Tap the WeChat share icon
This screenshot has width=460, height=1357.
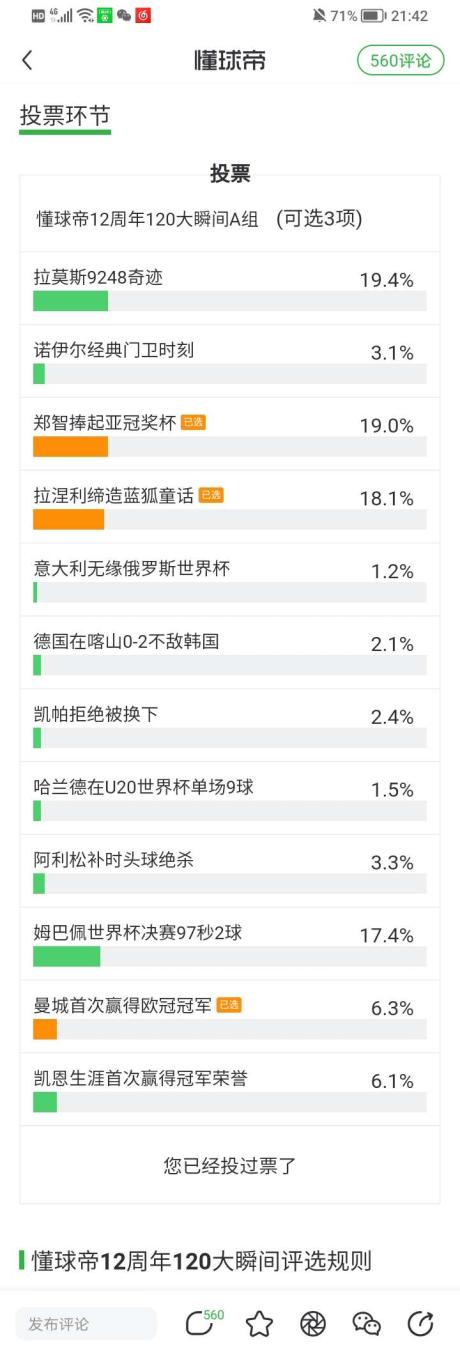coord(367,1324)
